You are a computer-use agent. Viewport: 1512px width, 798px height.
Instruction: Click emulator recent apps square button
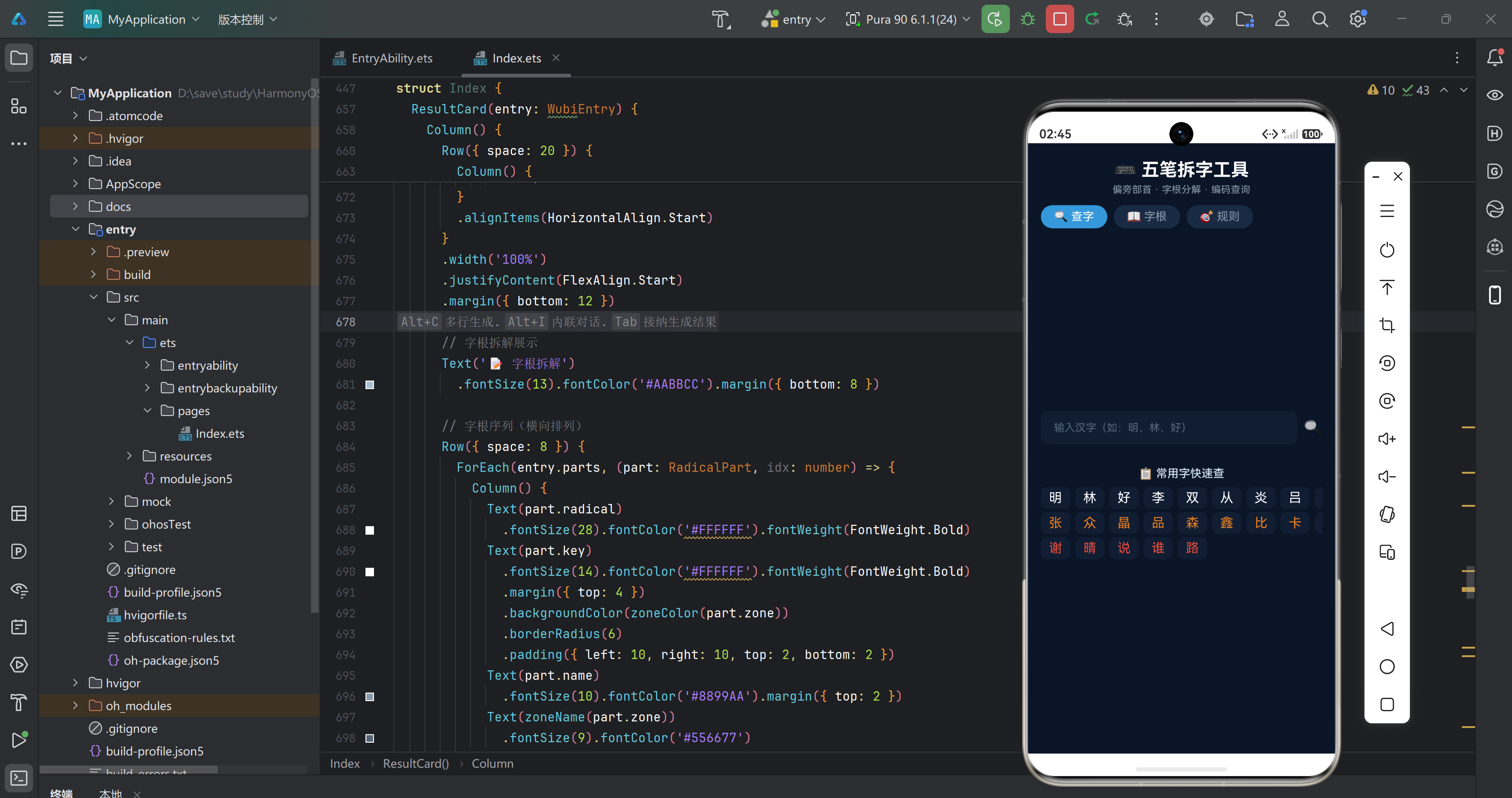pyautogui.click(x=1387, y=704)
